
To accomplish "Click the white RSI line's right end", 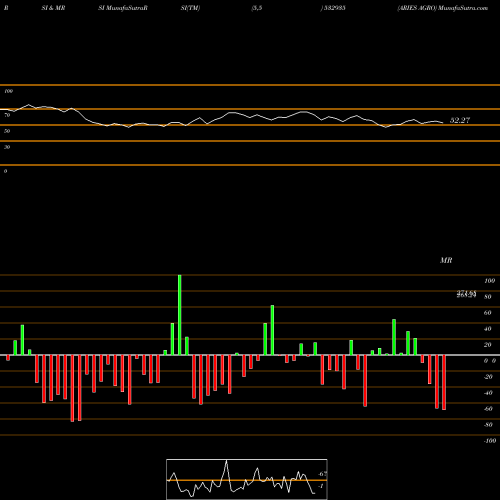I will tap(443, 123).
